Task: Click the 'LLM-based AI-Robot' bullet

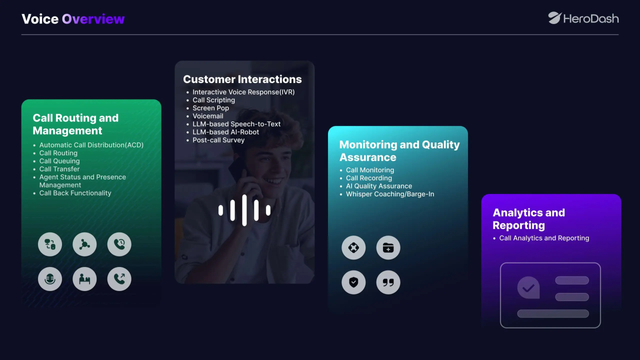Action: (x=226, y=132)
